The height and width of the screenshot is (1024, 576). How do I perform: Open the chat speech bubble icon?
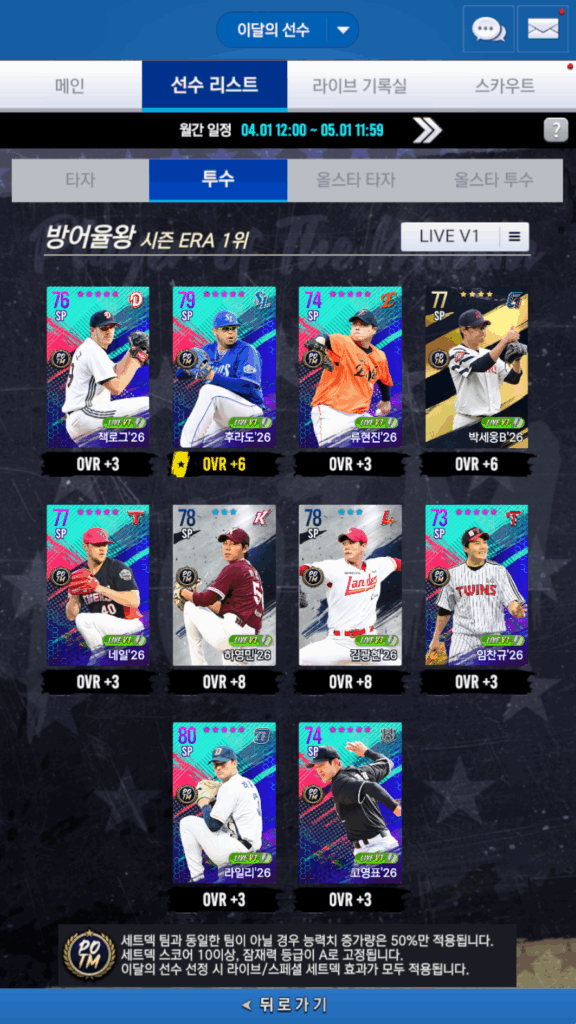(488, 29)
